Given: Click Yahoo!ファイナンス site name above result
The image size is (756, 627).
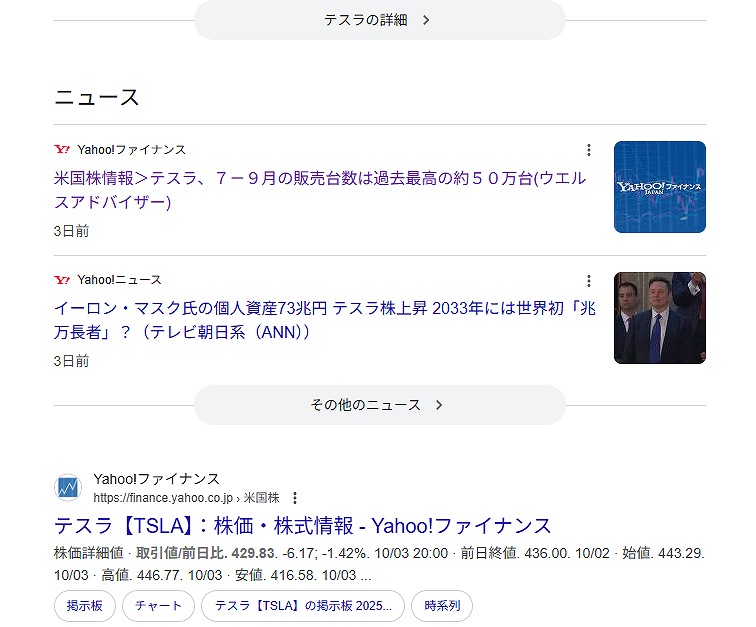Looking at the screenshot, I should coord(157,479).
